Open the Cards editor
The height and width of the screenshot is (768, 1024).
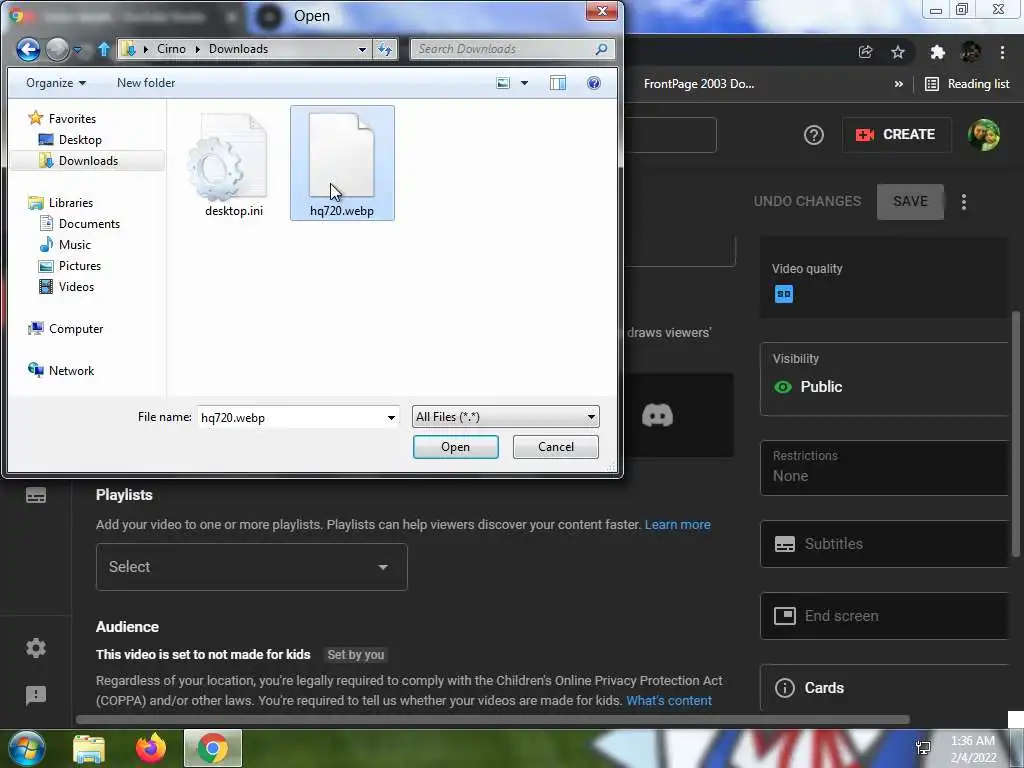884,688
